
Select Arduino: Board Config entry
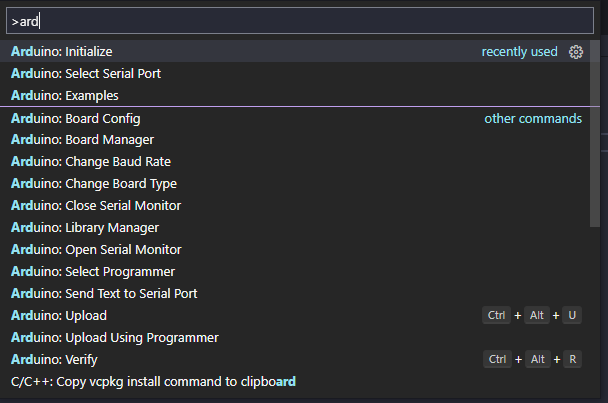coord(295,118)
